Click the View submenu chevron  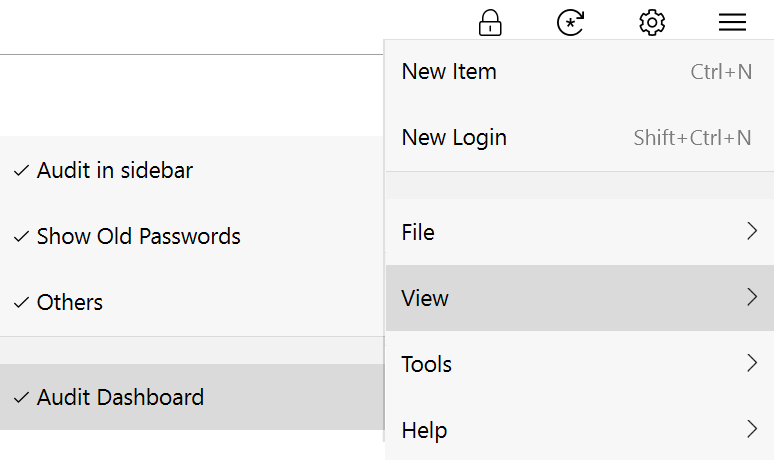click(752, 297)
